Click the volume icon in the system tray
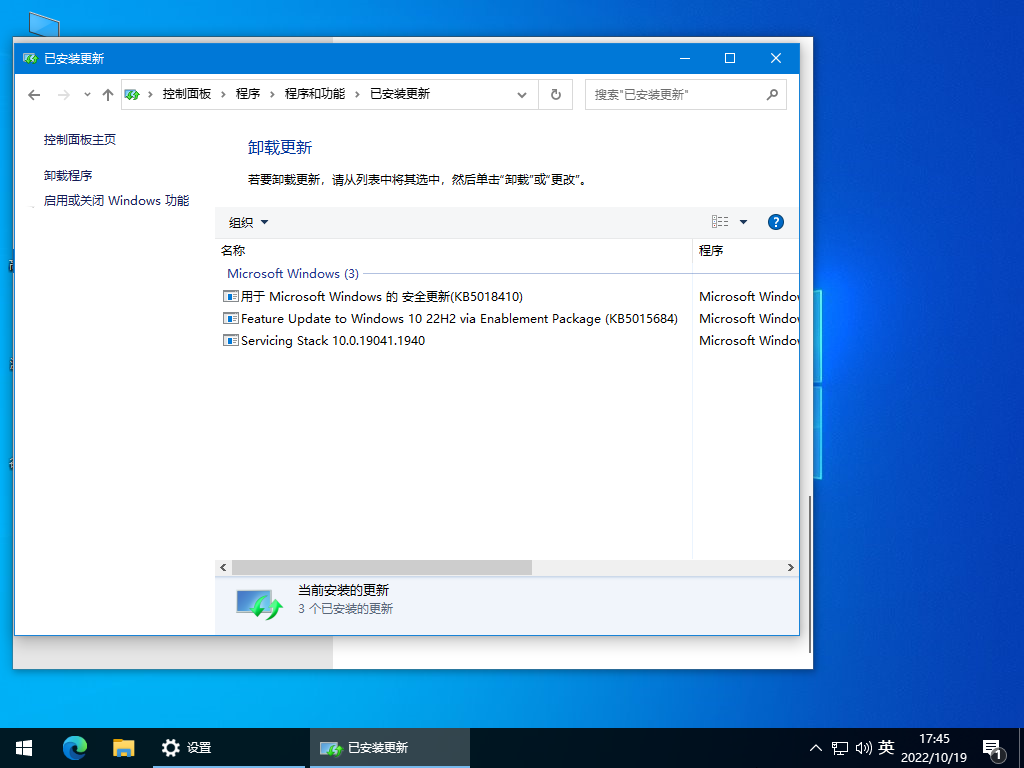Viewport: 1024px width, 768px height. tap(864, 747)
